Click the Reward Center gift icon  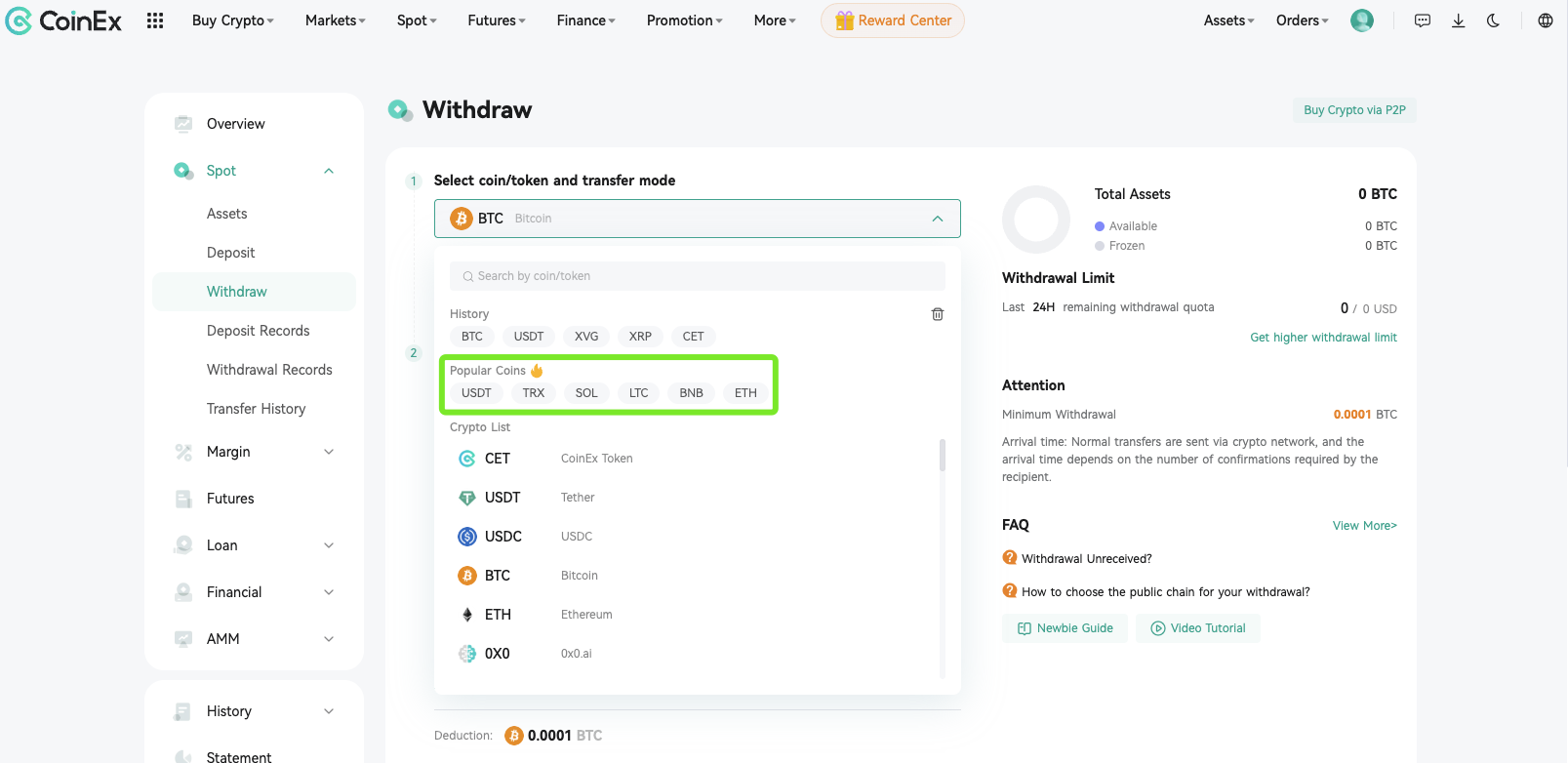coord(844,20)
